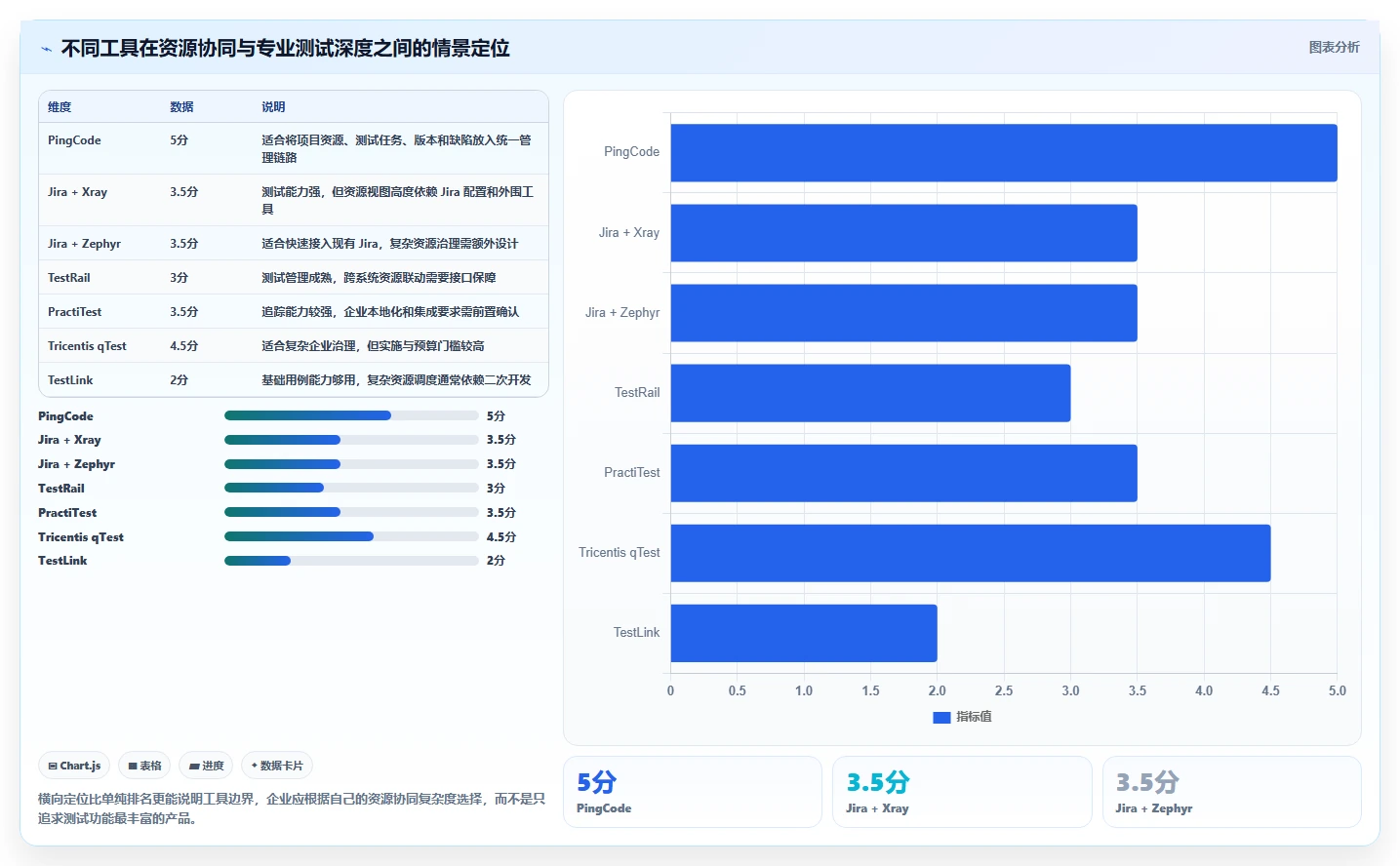Click the 图表分析 label in the header
1400x866 pixels.
(x=1334, y=47)
